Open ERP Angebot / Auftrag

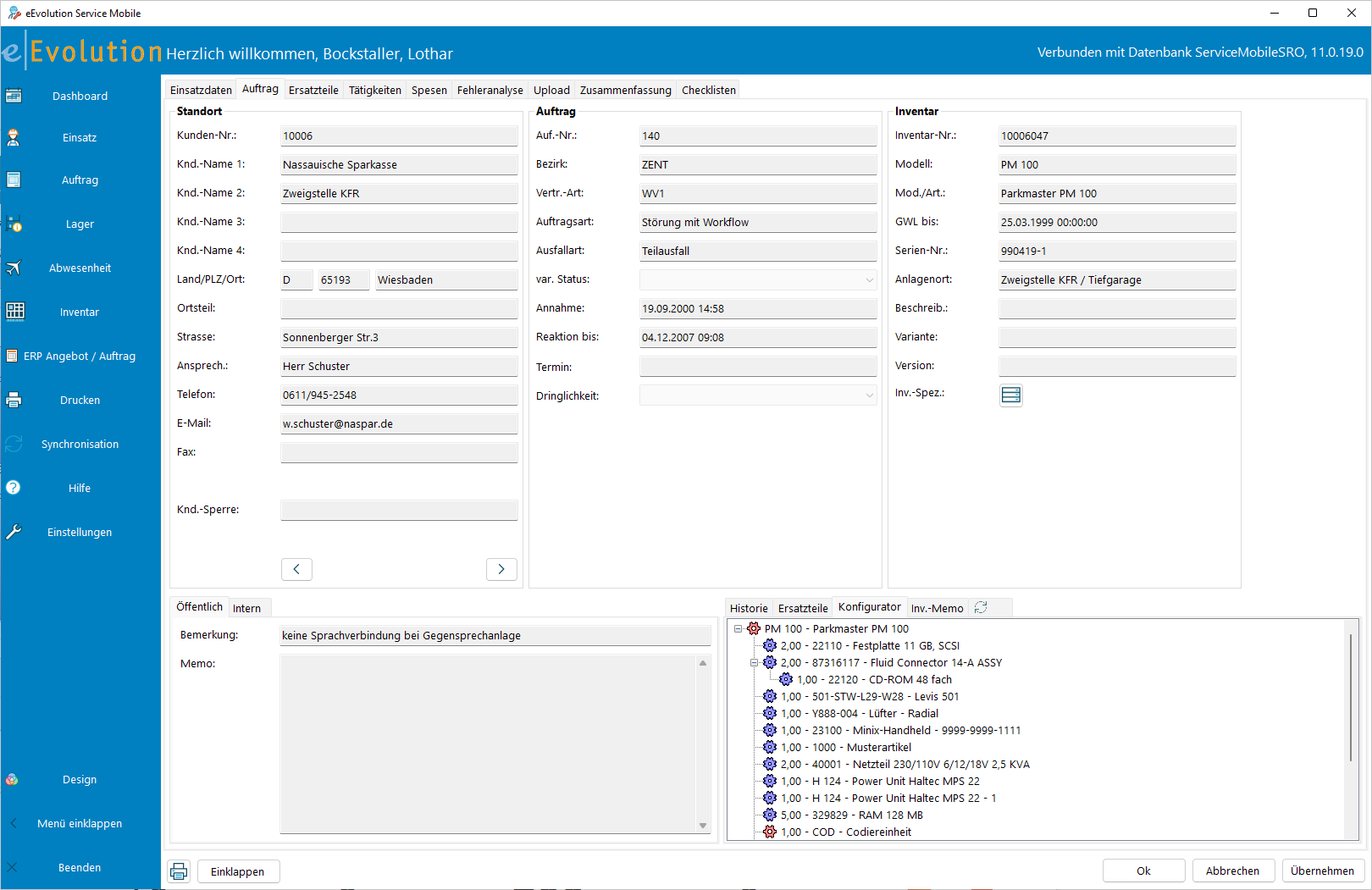pos(80,356)
